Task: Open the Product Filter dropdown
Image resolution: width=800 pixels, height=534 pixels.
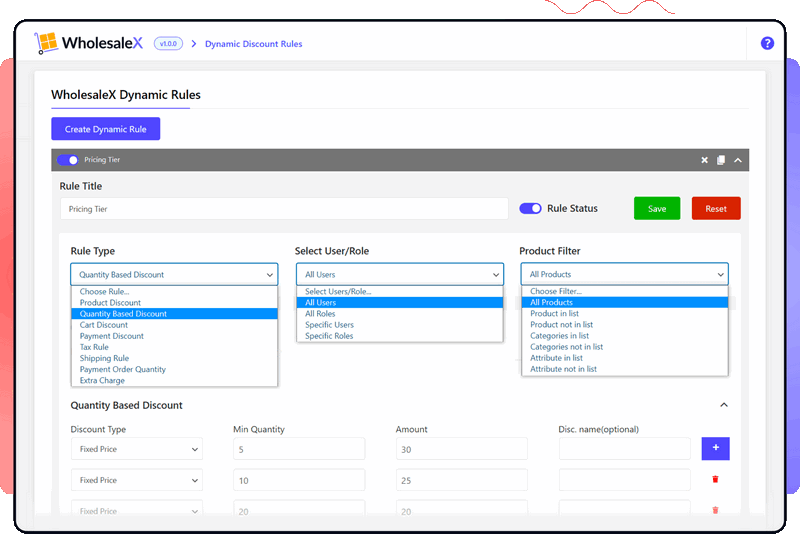Action: [x=624, y=274]
